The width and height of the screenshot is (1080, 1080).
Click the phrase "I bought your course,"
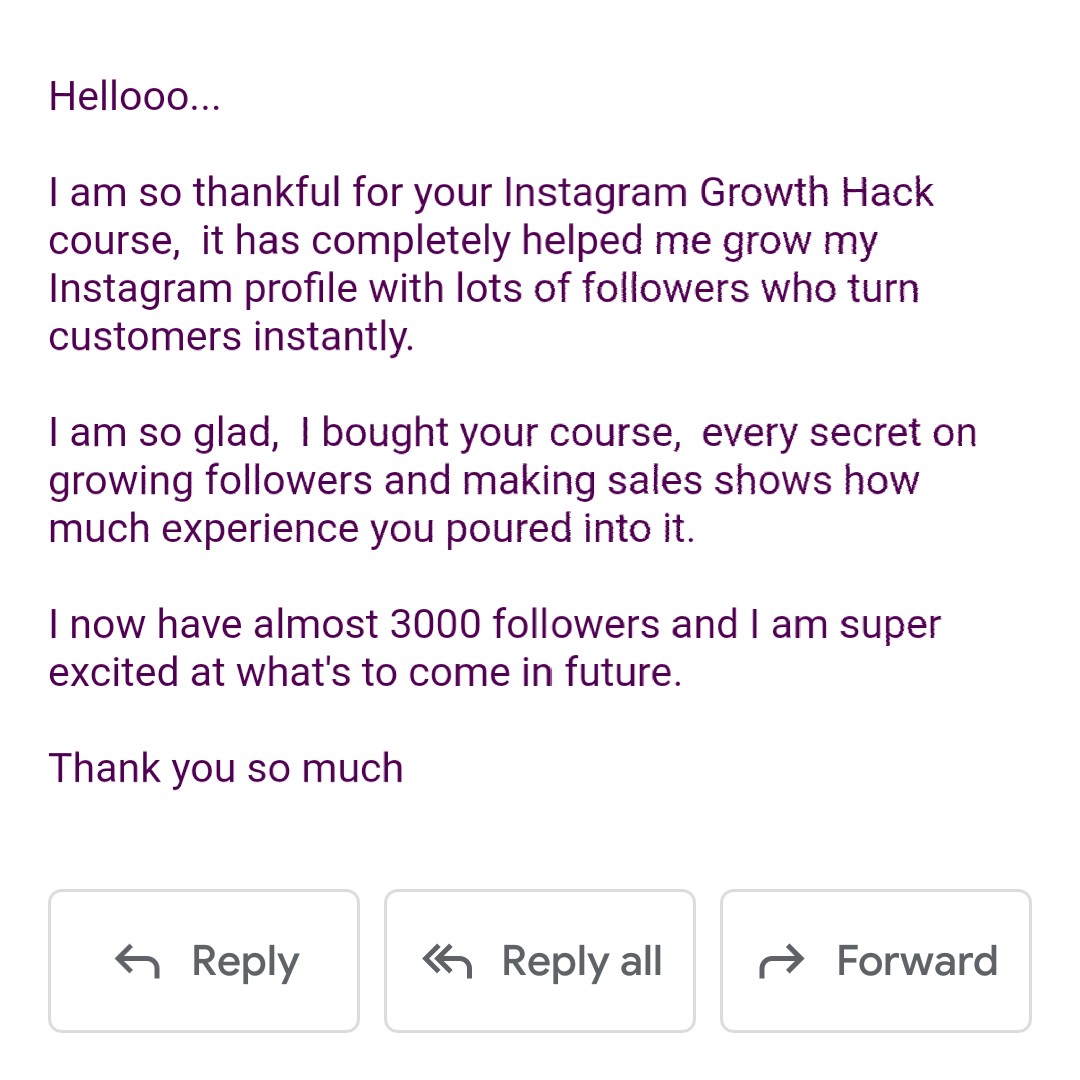[490, 433]
